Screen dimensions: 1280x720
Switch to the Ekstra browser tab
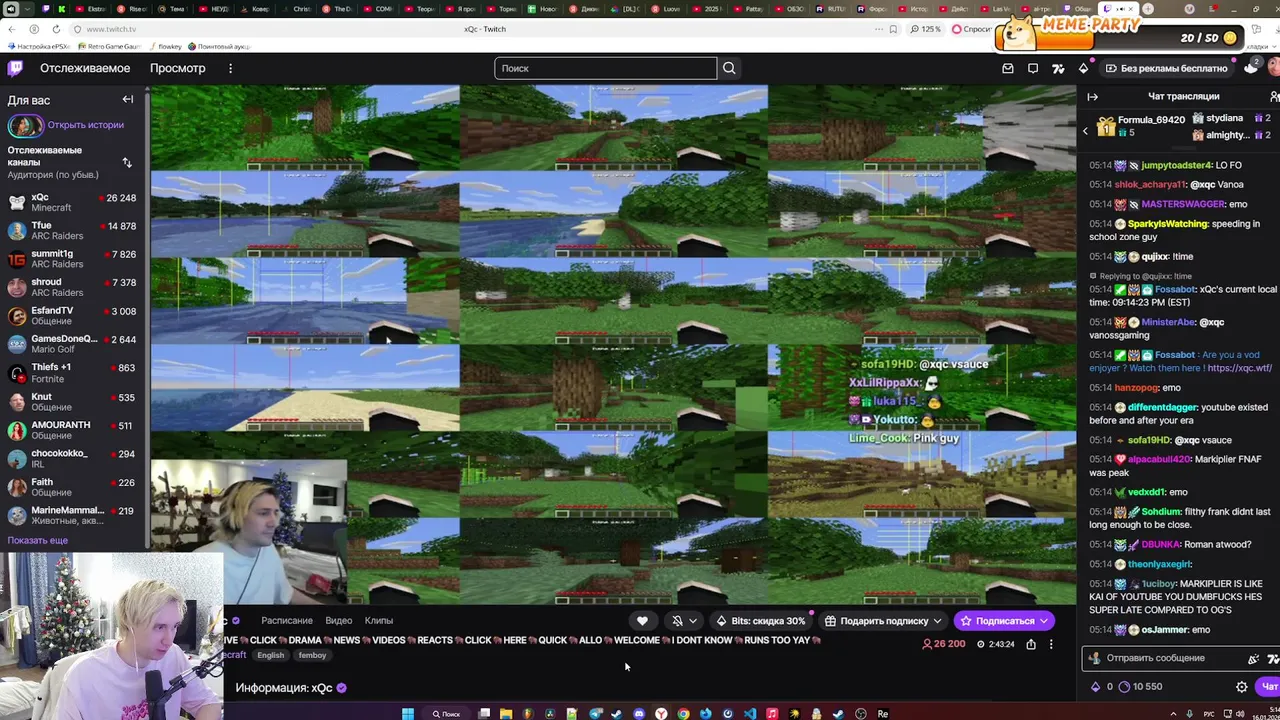[x=91, y=9]
